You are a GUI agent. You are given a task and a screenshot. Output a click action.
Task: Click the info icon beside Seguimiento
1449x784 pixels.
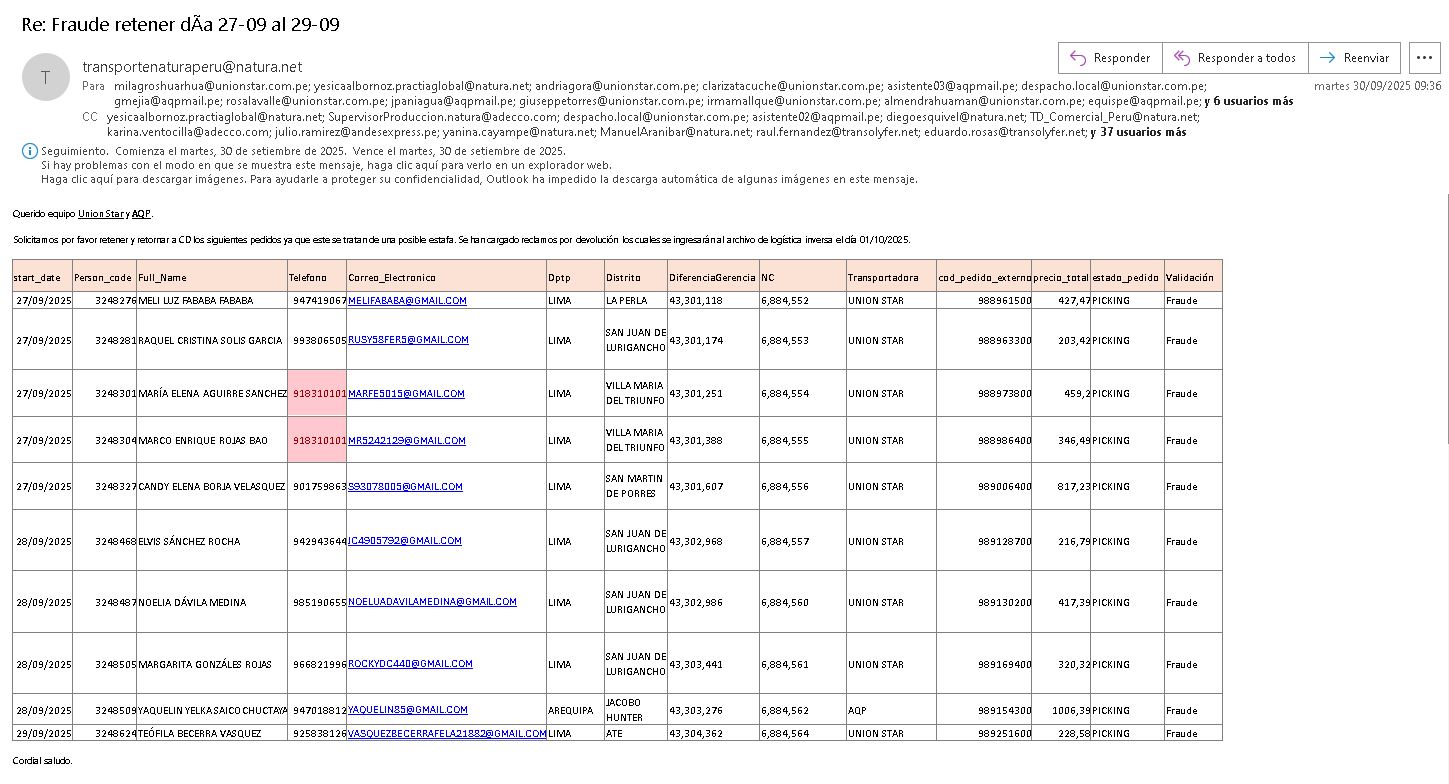(30, 151)
